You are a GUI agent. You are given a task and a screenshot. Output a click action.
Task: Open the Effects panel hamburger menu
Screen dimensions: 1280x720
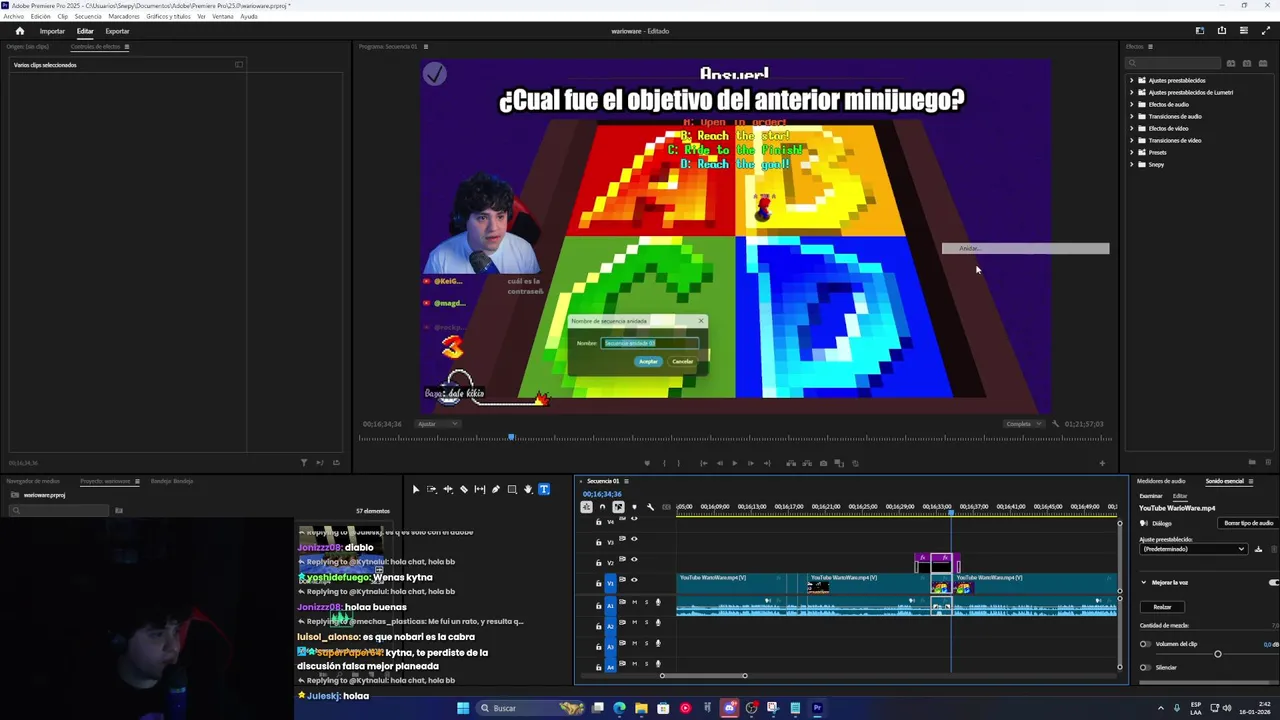(1150, 46)
